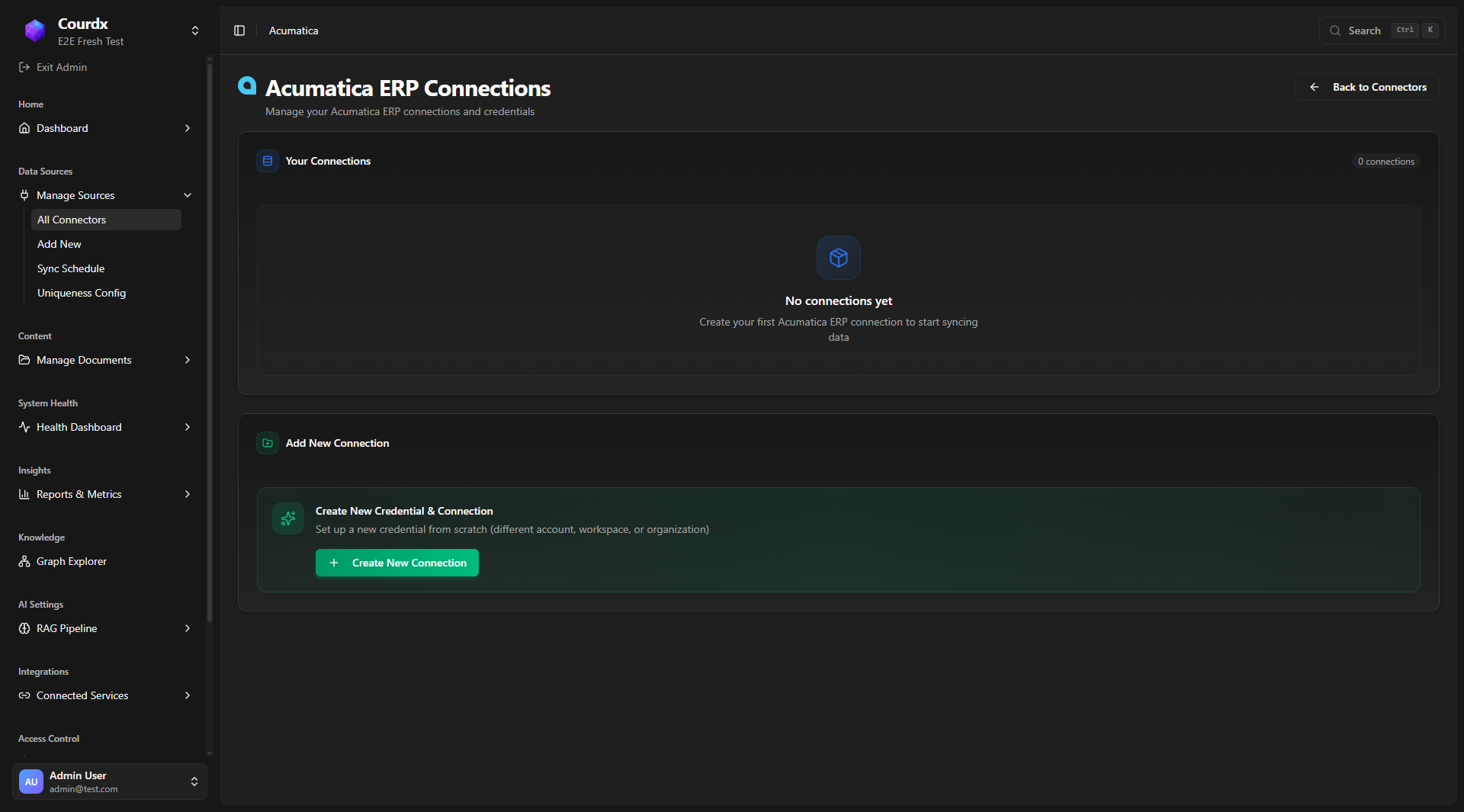
Task: Open the Courdx workspace logo
Action: click(x=34, y=31)
